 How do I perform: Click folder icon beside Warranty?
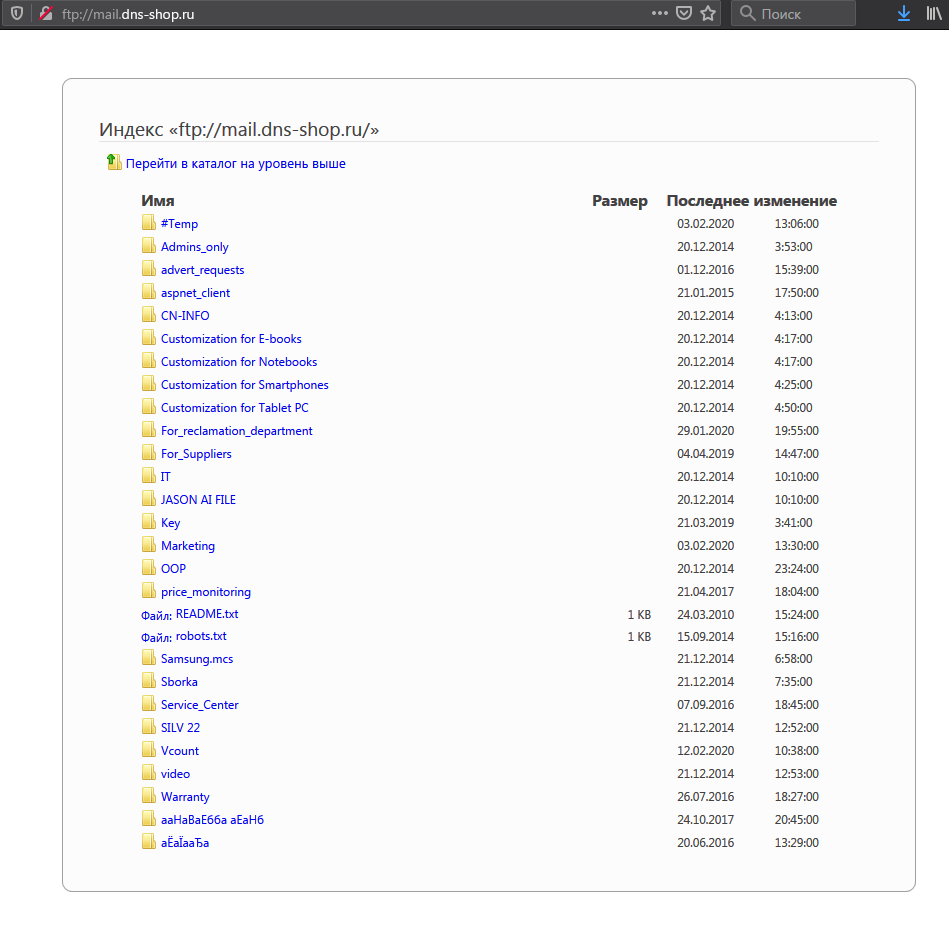tap(149, 795)
